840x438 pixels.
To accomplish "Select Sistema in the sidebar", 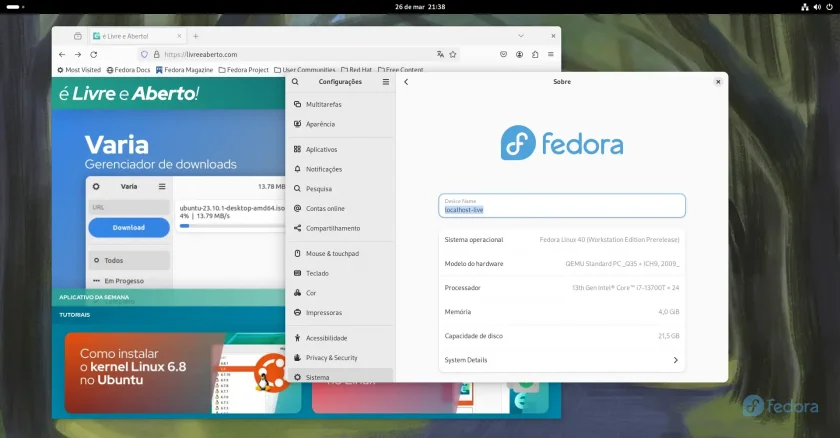I will coord(341,375).
